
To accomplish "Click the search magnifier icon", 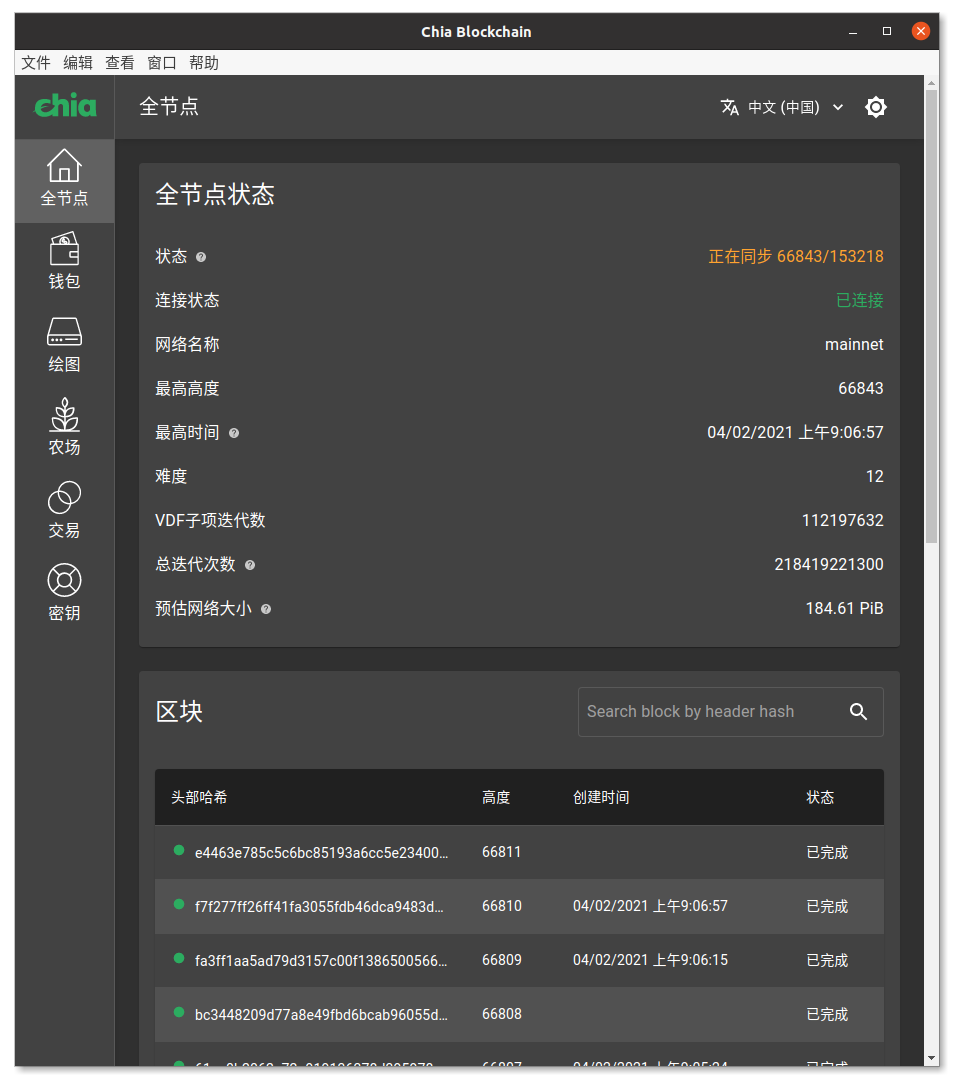I will pos(858,711).
